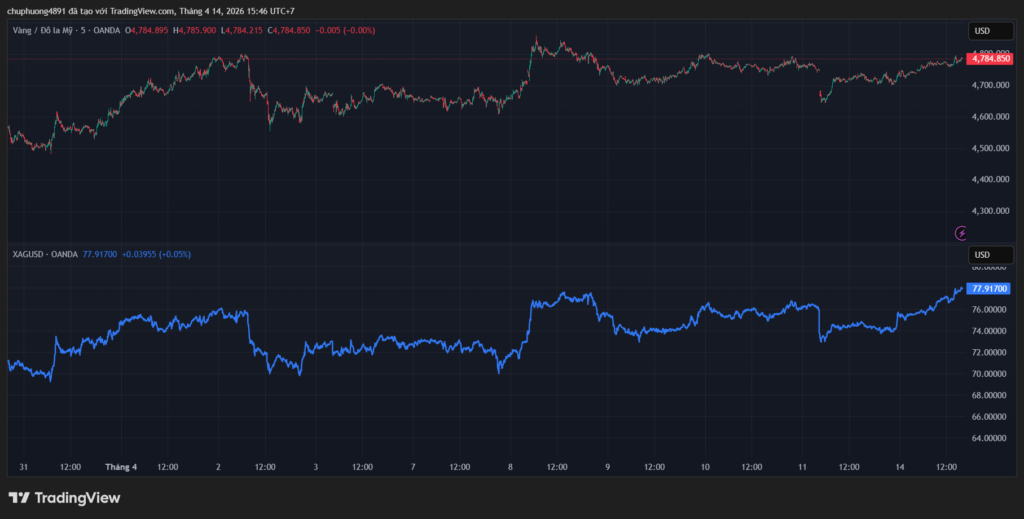
Task: Click the 70.00000 level on silver price scale
Action: (989, 374)
